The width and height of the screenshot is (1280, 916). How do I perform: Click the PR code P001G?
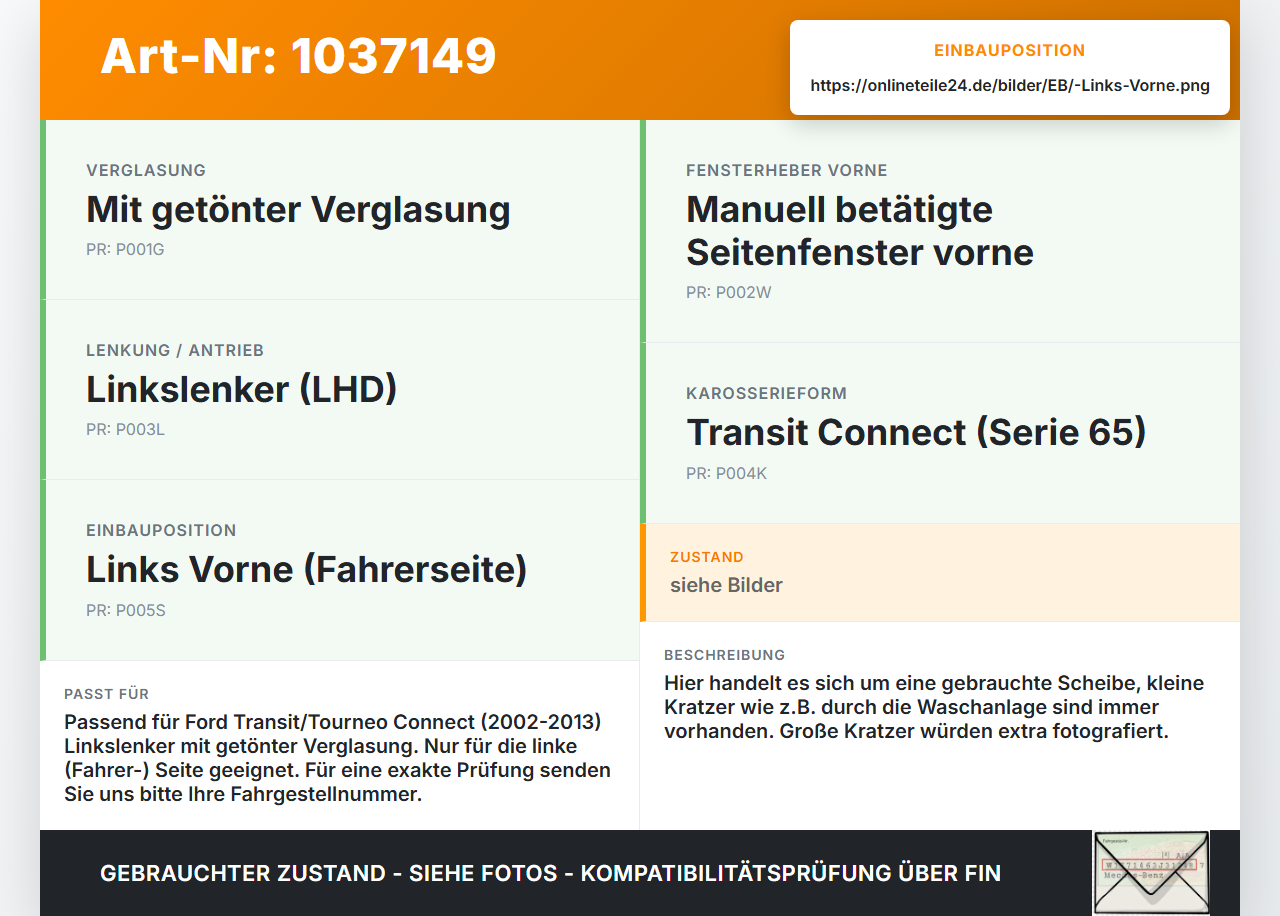pos(125,250)
